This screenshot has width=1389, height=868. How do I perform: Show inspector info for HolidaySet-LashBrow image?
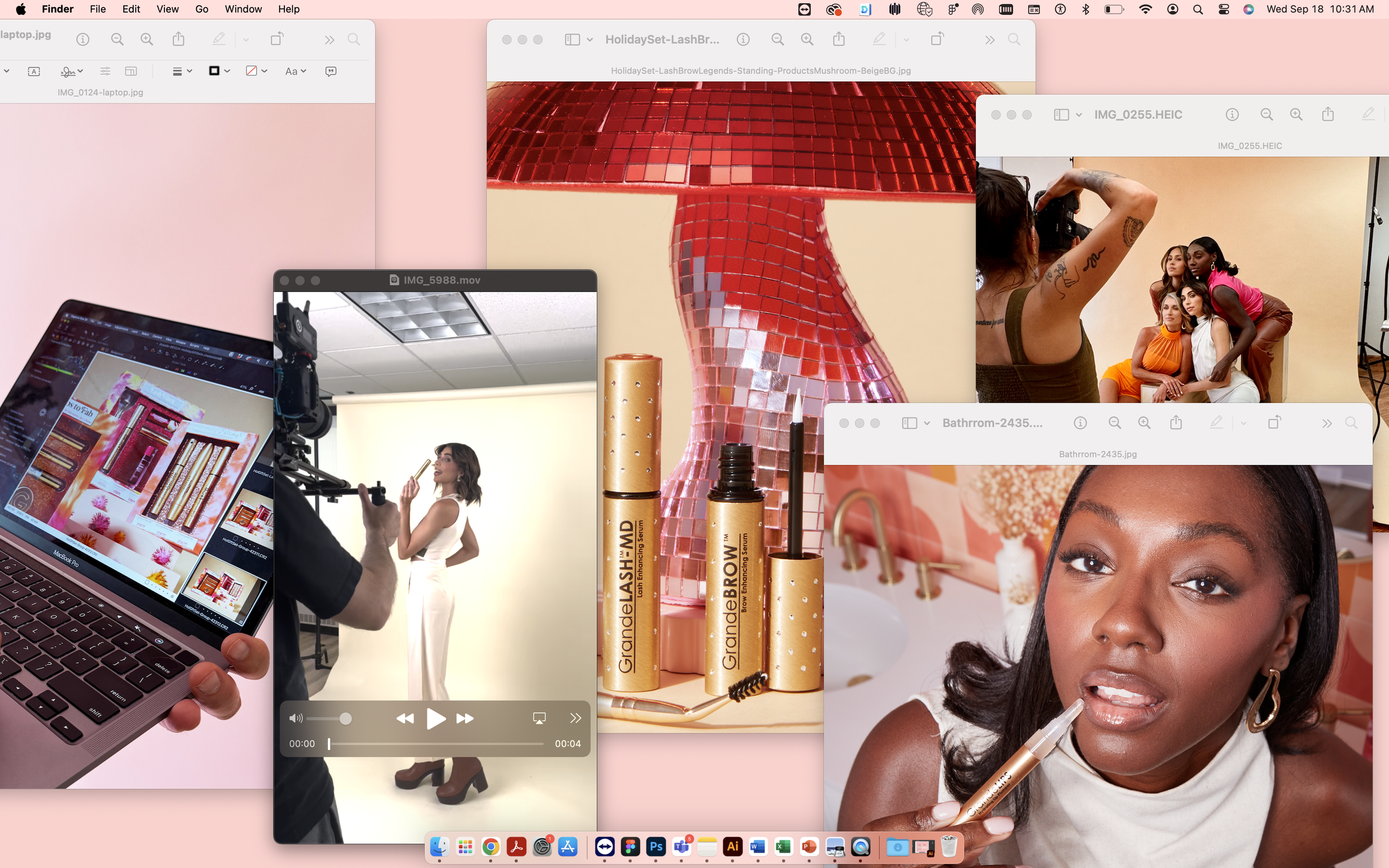pyautogui.click(x=743, y=39)
